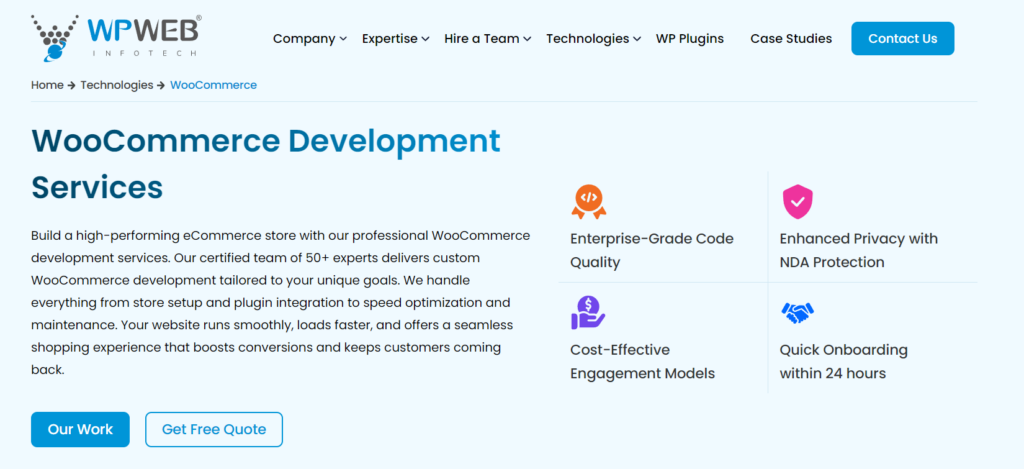1024x469 pixels.
Task: Click the Enterprise-Grade Code Quality text
Action: tap(652, 250)
